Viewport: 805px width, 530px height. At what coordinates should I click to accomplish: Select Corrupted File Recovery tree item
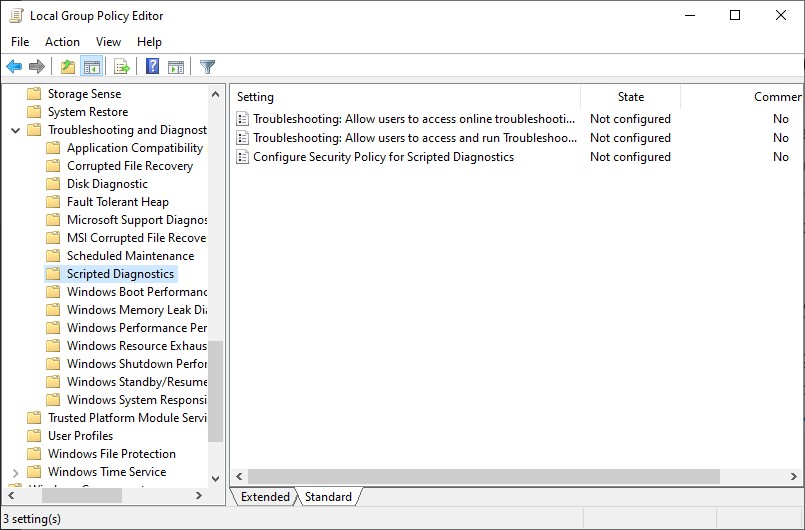coord(130,166)
